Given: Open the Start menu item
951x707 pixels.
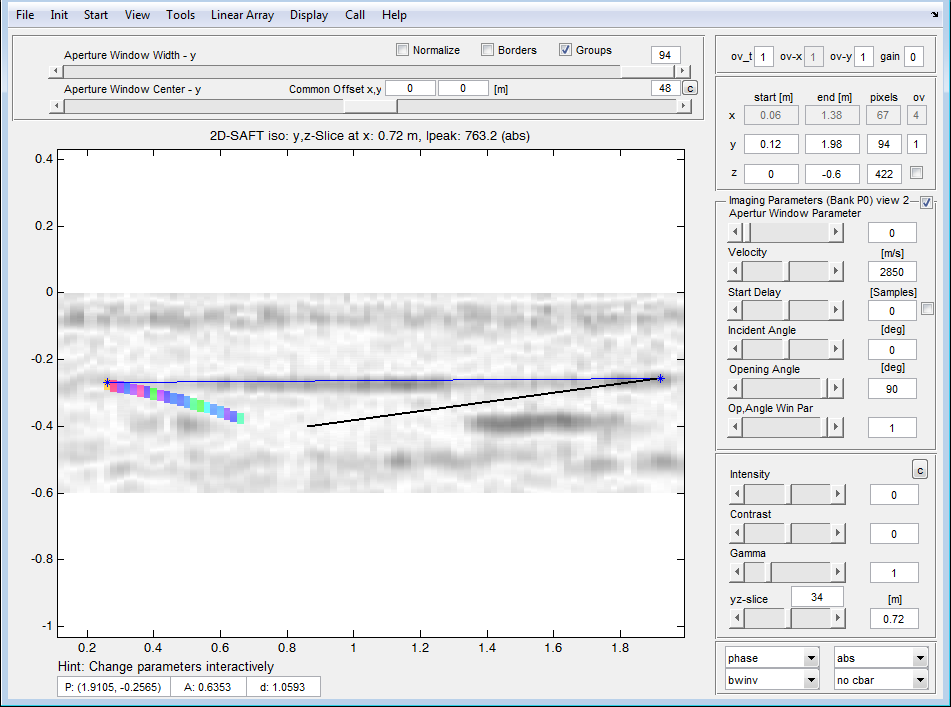Looking at the screenshot, I should pyautogui.click(x=95, y=15).
